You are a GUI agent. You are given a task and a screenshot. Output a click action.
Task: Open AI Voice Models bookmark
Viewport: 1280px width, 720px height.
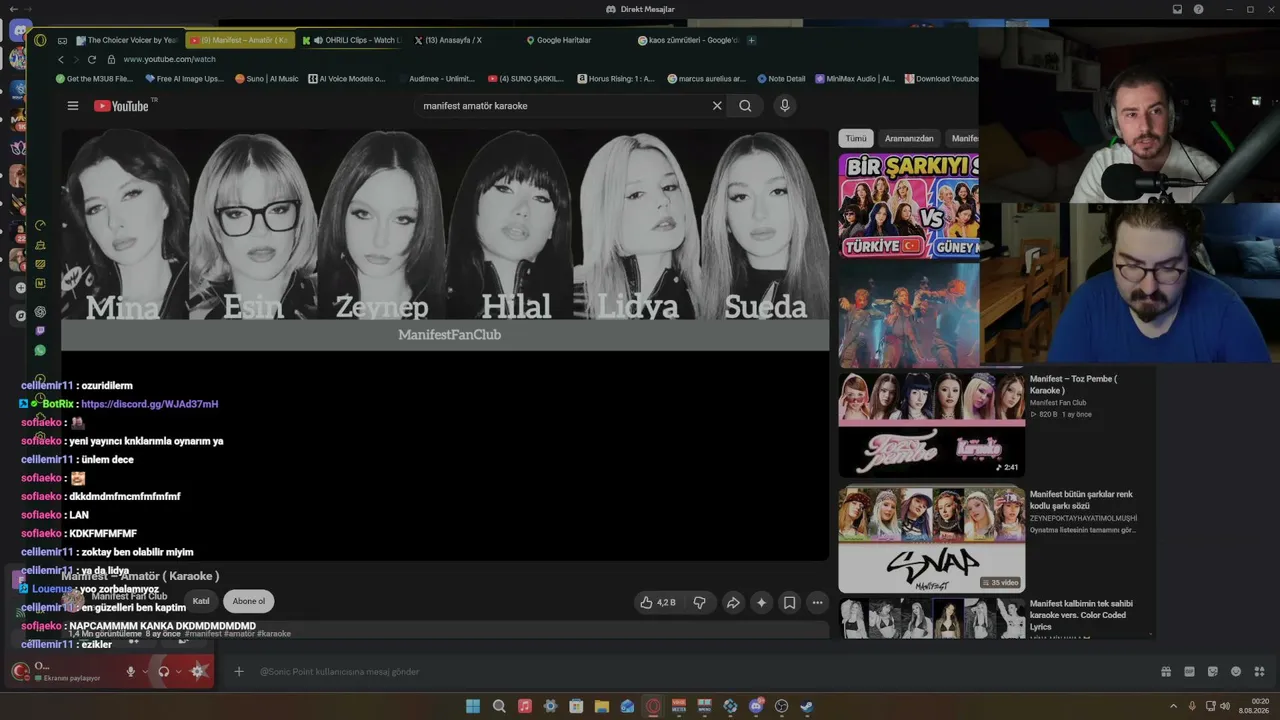[346, 79]
